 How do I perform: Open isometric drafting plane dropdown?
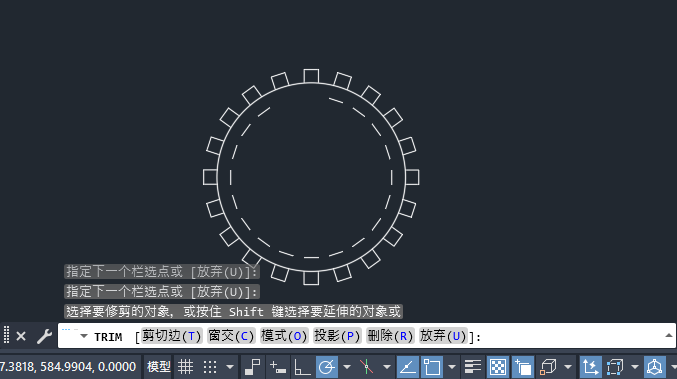point(387,367)
